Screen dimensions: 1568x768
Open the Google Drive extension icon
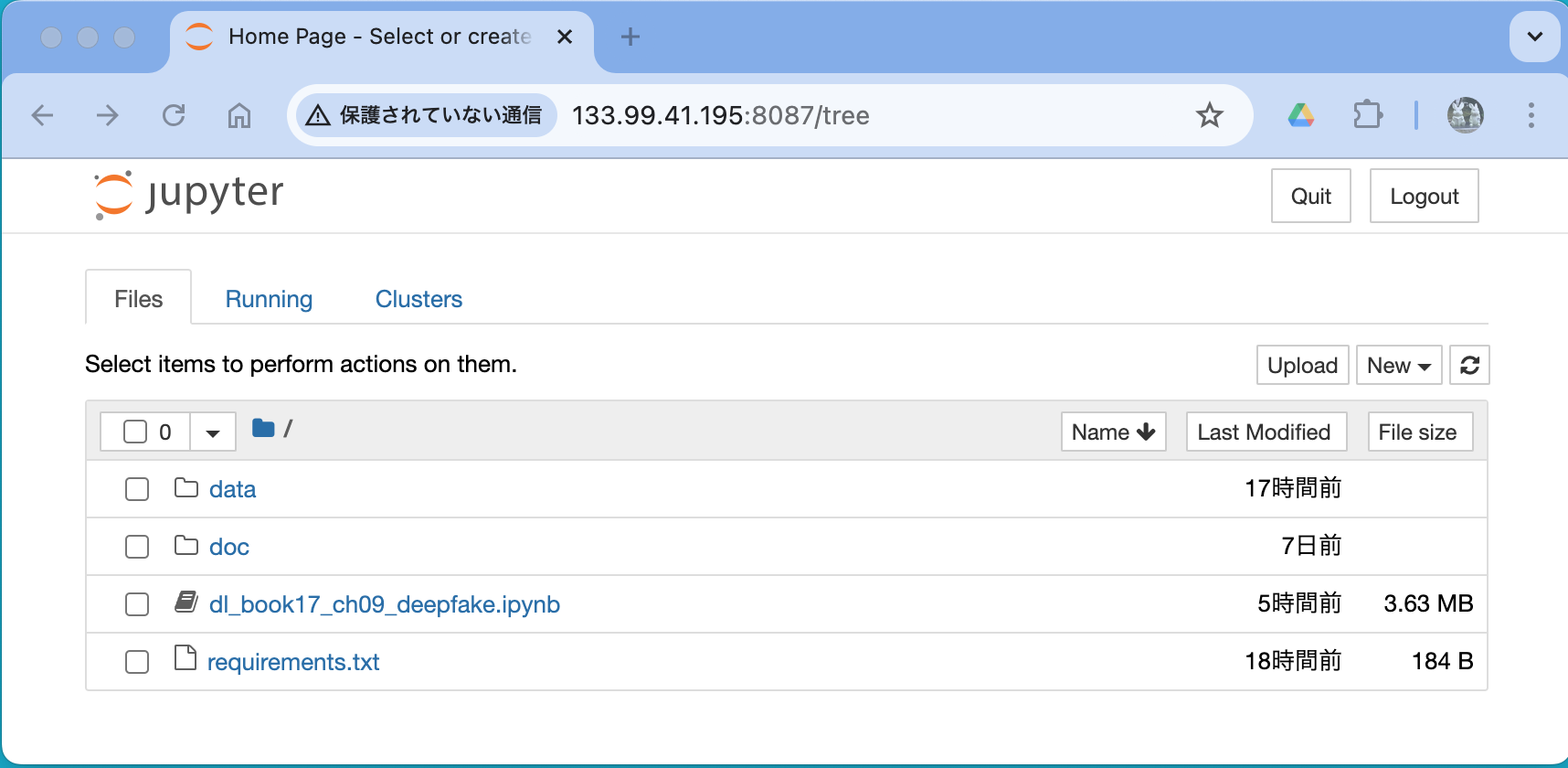click(x=1301, y=115)
